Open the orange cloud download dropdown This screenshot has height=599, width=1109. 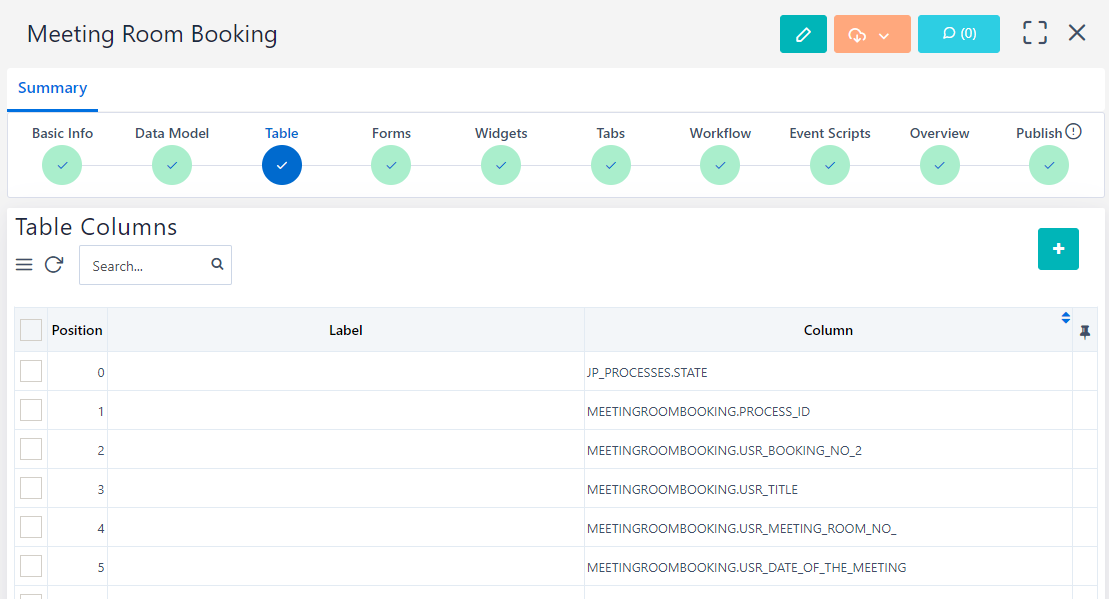871,34
